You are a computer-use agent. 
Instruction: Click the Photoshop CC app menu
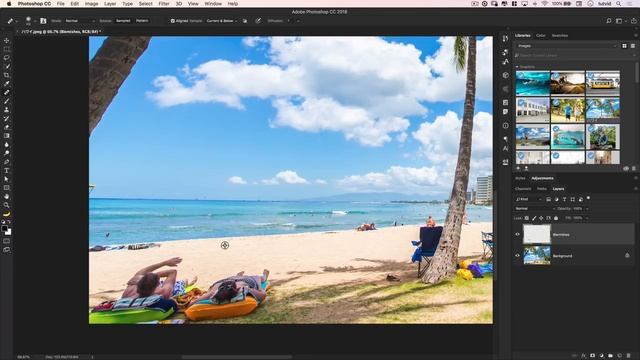(x=34, y=4)
